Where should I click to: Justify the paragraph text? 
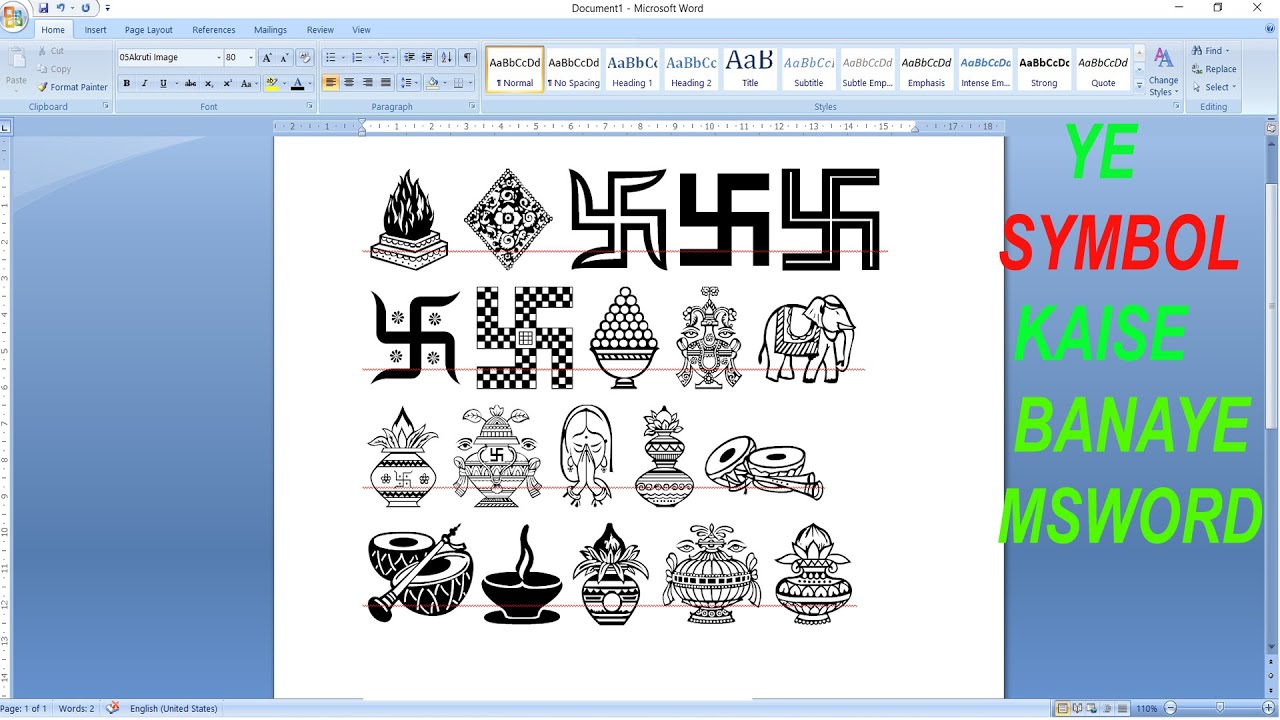coord(385,83)
